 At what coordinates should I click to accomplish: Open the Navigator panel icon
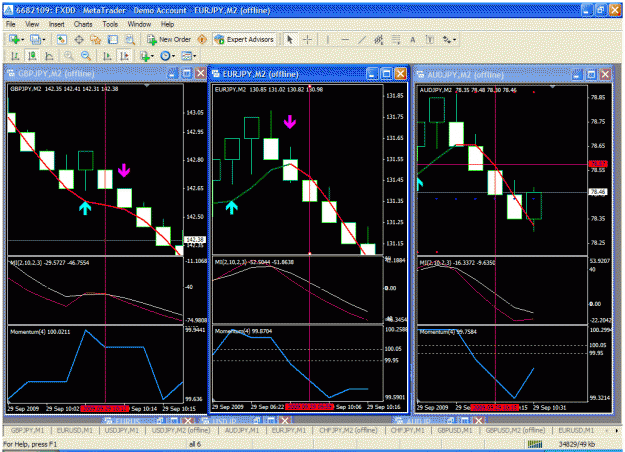96,39
